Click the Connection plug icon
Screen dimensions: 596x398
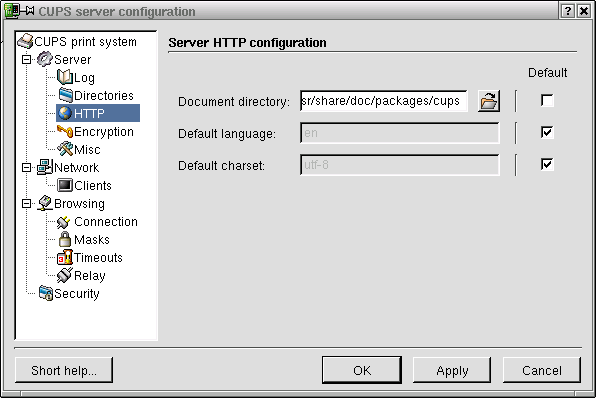(64, 222)
